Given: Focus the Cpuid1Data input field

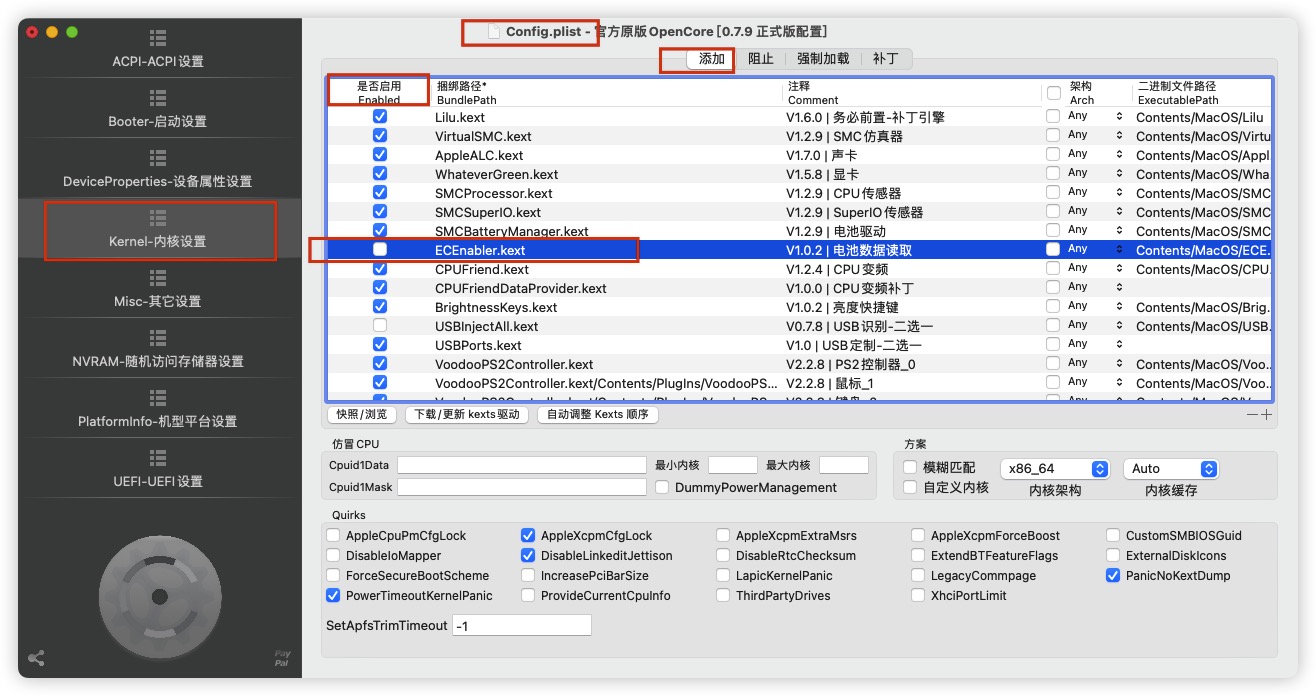Looking at the screenshot, I should pos(522,465).
